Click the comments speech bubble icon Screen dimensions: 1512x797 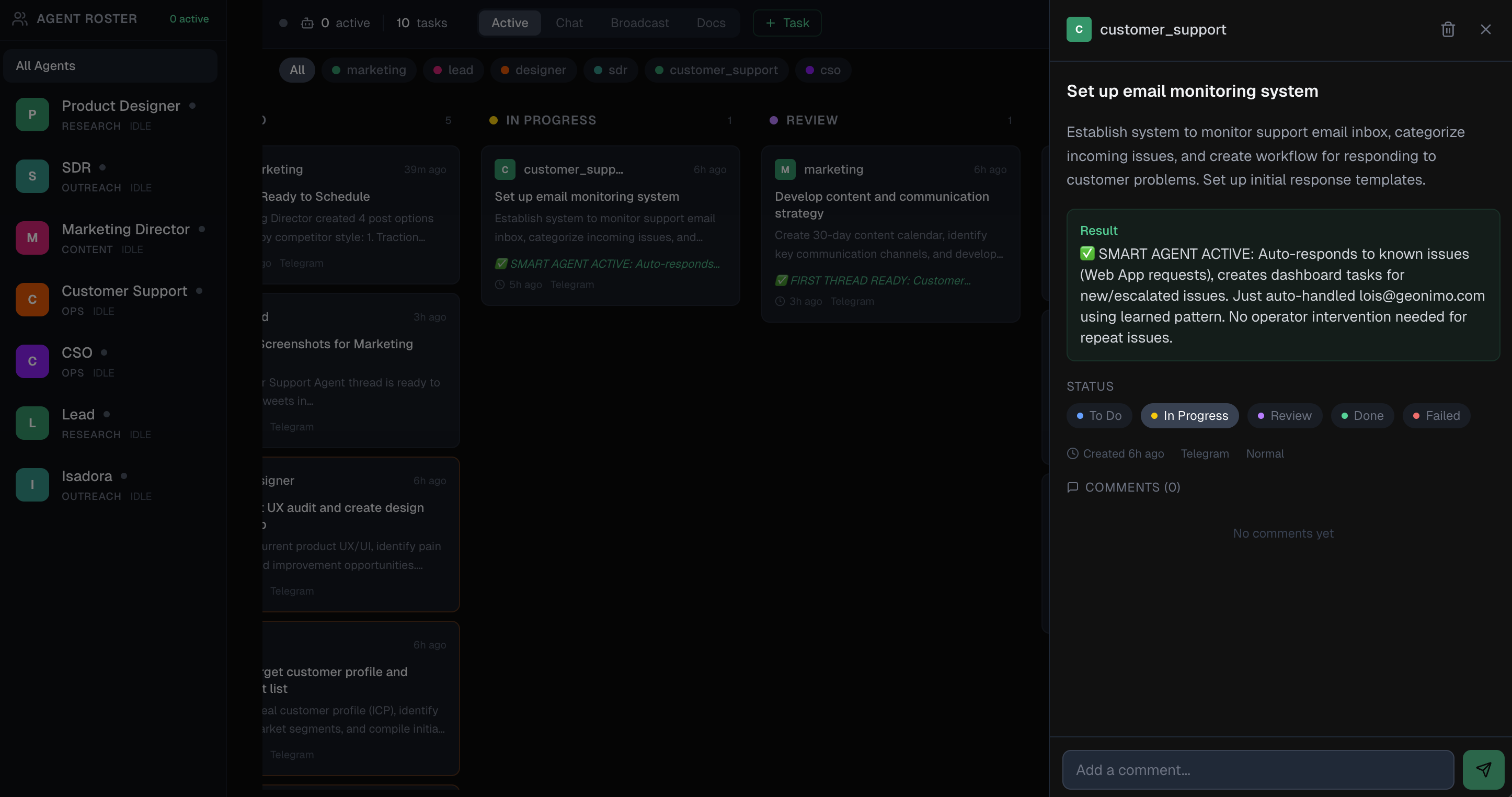click(x=1073, y=487)
